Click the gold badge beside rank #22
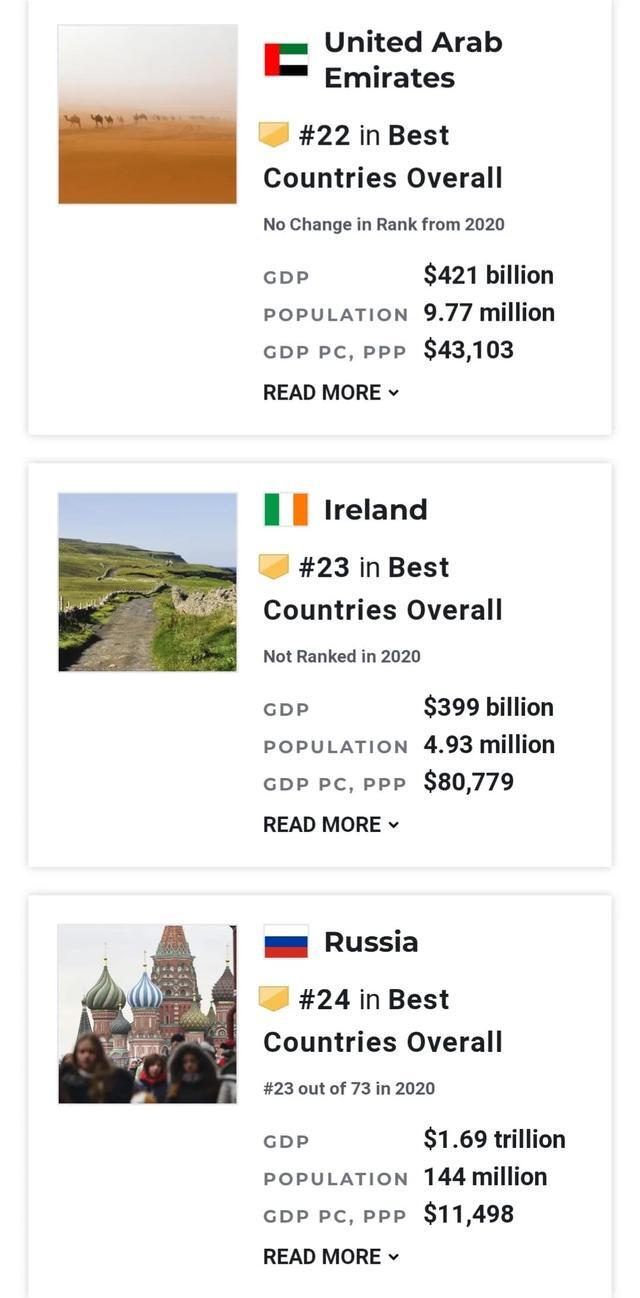Screen dimensions: 640x1298 tap(274, 135)
